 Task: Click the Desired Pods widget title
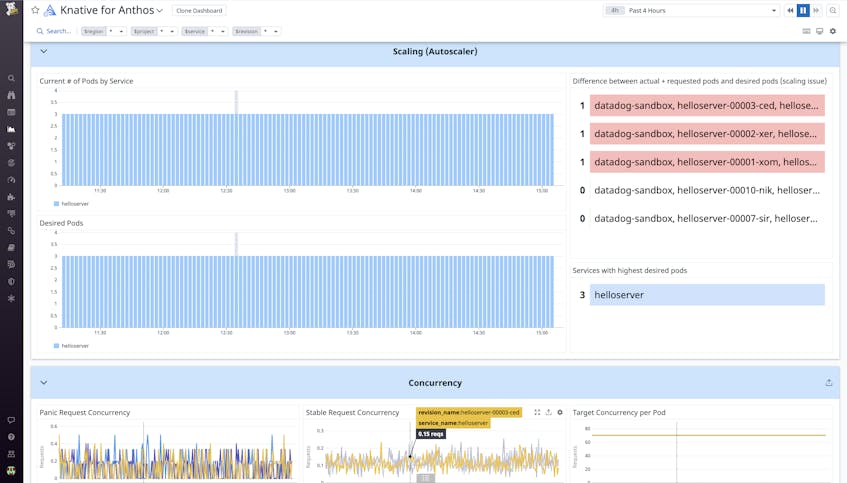point(61,223)
